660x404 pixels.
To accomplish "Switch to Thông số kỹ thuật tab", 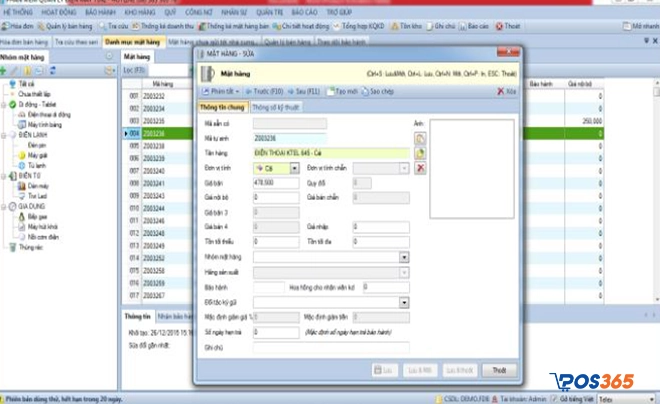I will 276,106.
